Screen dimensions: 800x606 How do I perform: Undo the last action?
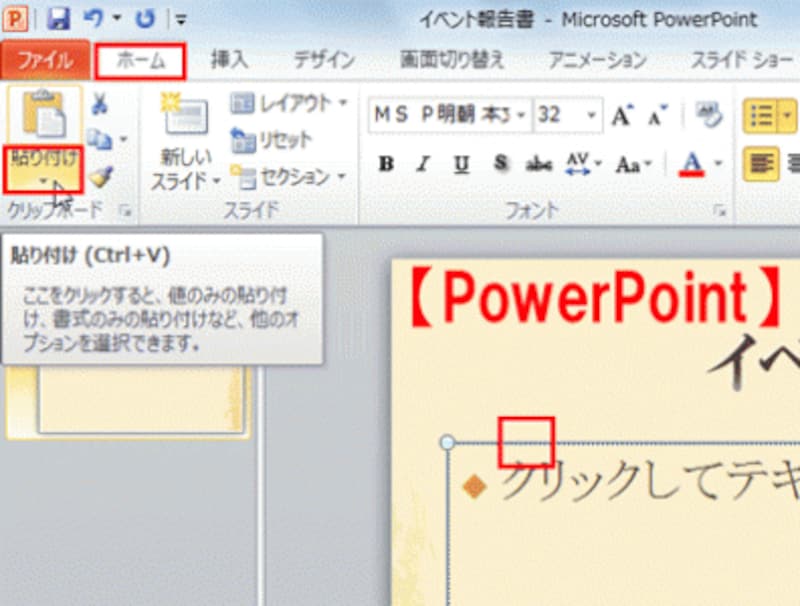coord(93,19)
